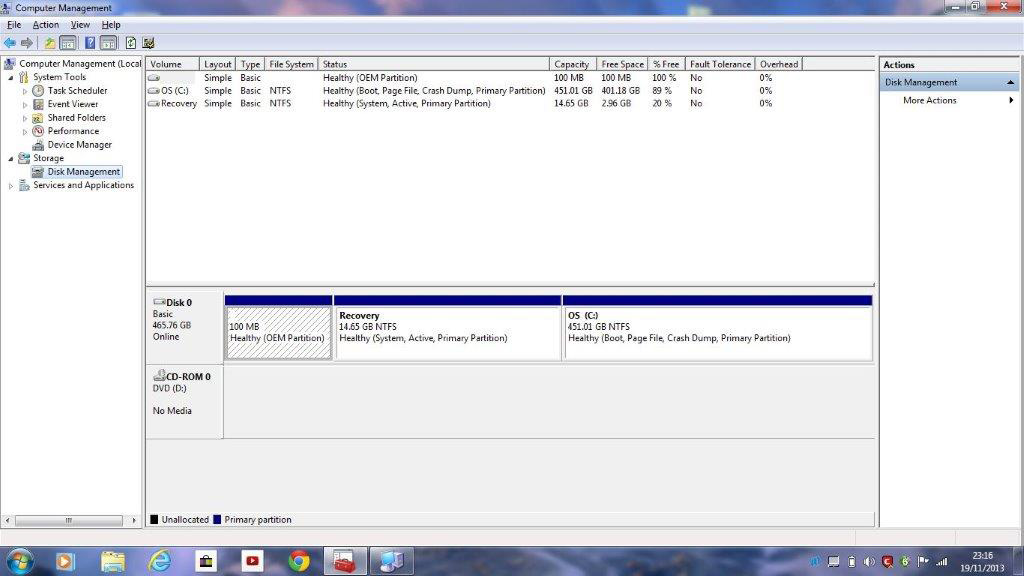Screen dimensions: 1024x576
Task: Open Windows Explorer folder from taskbar
Action: (112, 561)
